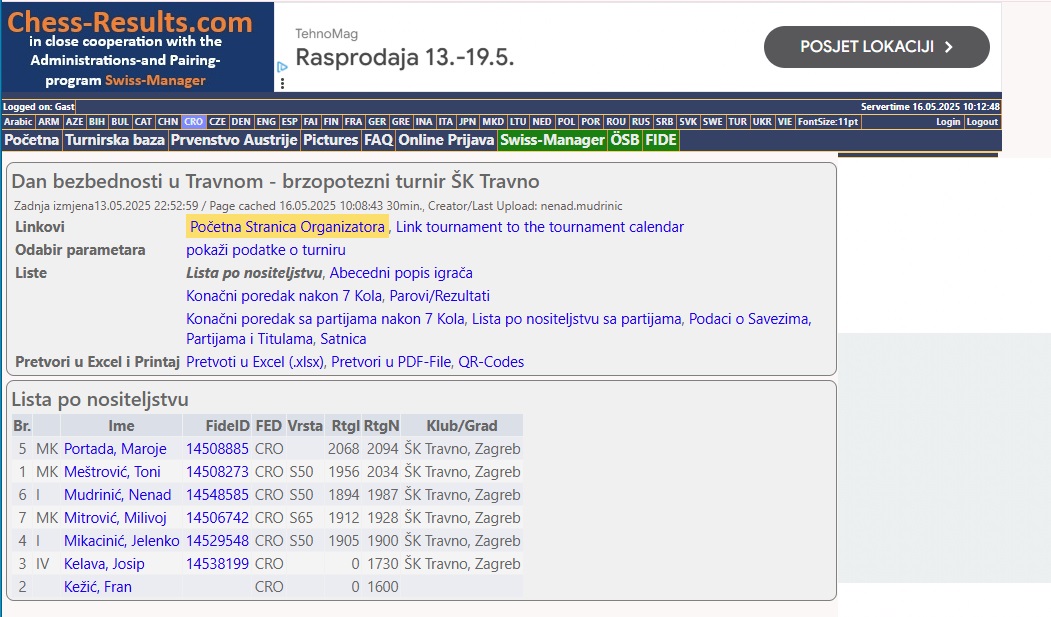Image resolution: width=1051 pixels, height=617 pixels.
Task: Open the Pictures menu item
Action: 331,140
